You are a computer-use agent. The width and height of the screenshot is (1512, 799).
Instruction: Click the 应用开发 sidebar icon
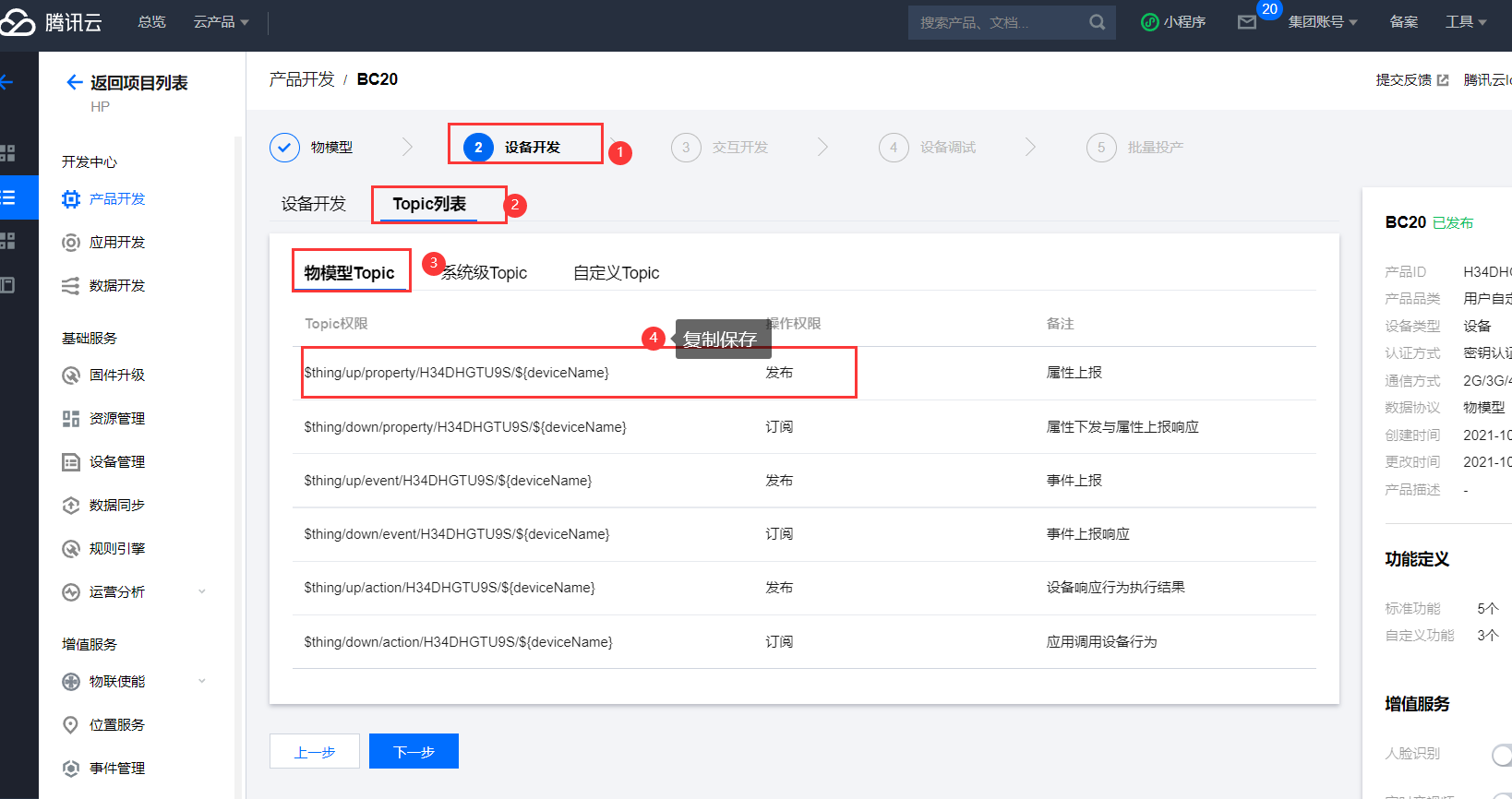(x=71, y=242)
